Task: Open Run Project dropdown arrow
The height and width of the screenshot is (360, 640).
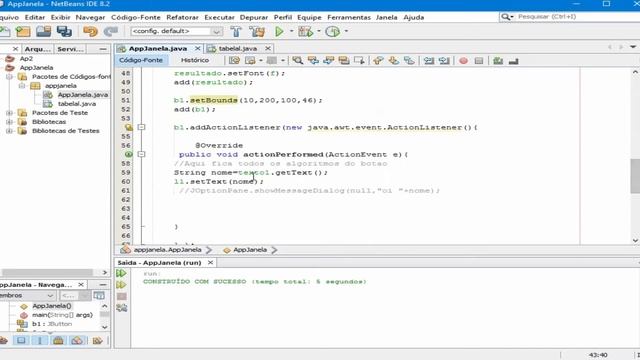Action: [x=291, y=31]
